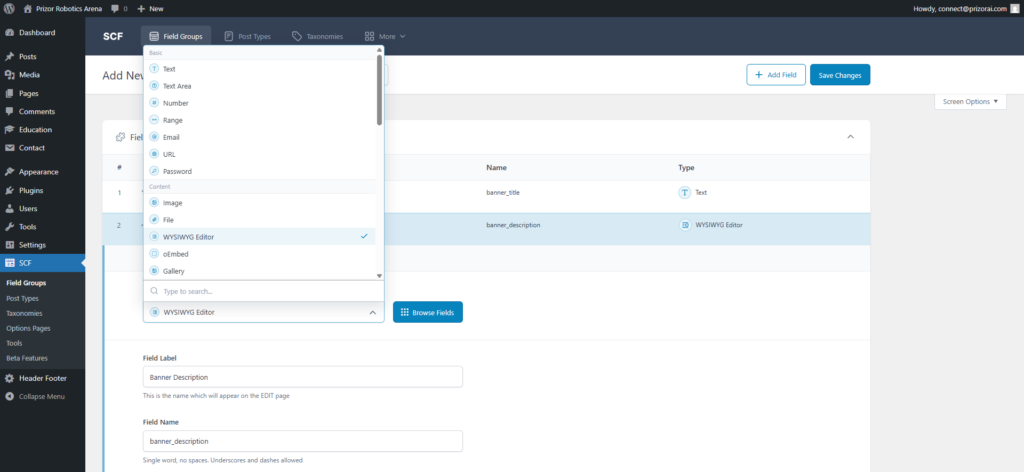Click the dropdown list scrollbar
This screenshot has width=1024, height=472.
[x=379, y=90]
